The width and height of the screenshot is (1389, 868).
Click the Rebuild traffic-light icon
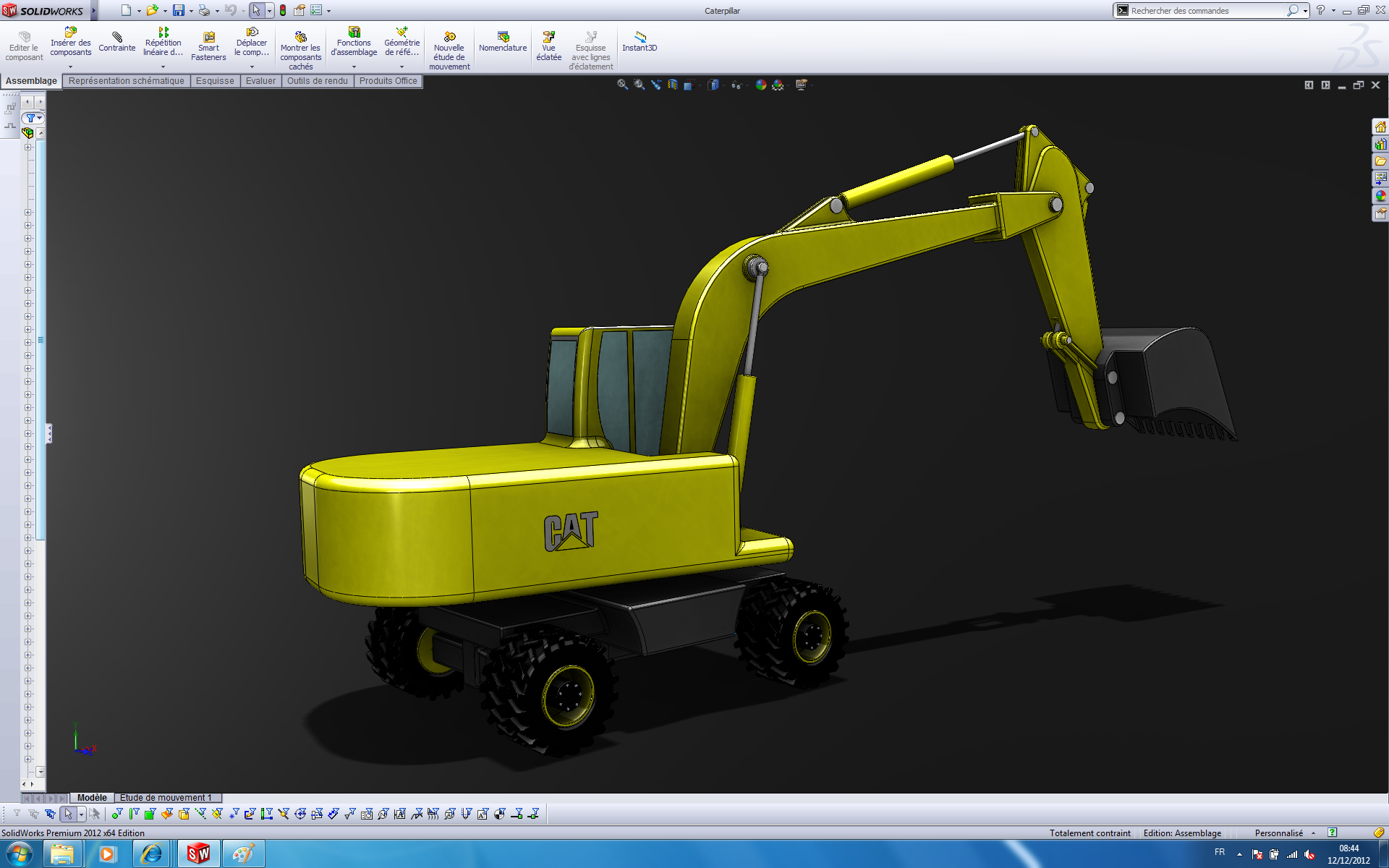(x=283, y=10)
